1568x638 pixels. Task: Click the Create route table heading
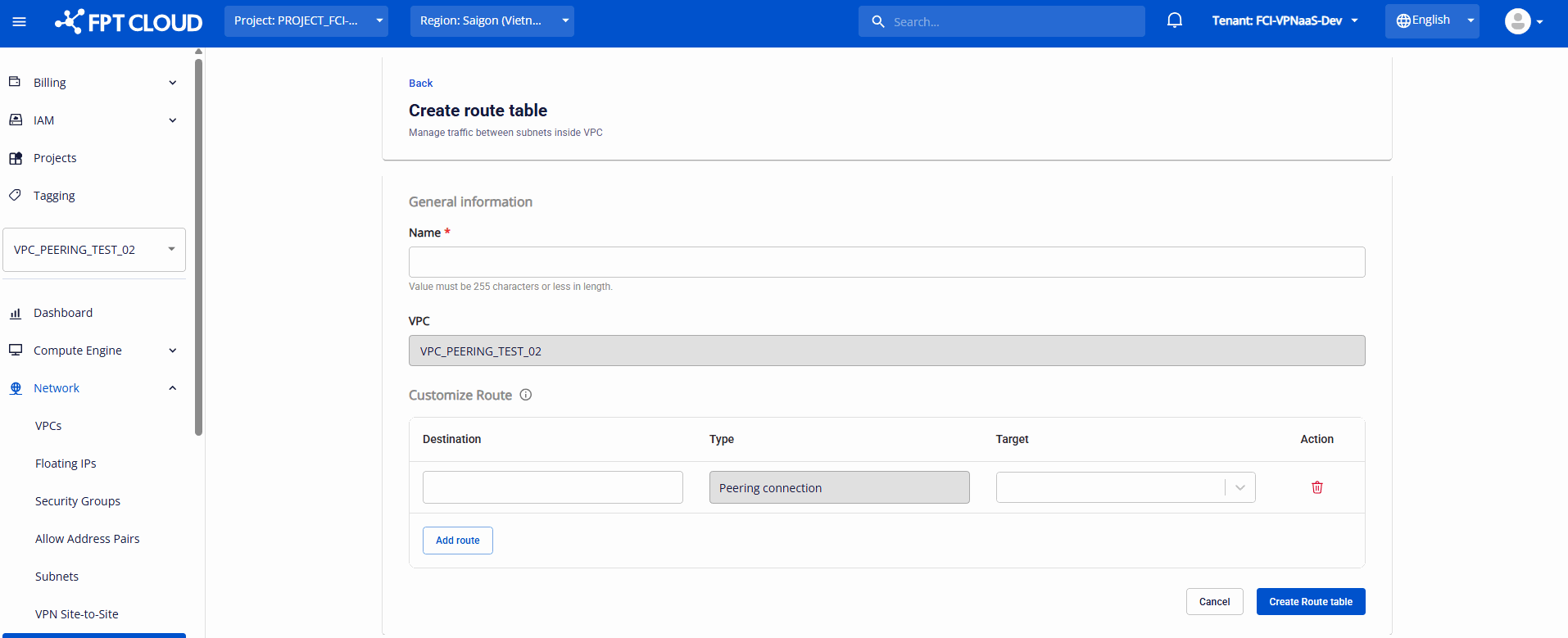(x=478, y=111)
